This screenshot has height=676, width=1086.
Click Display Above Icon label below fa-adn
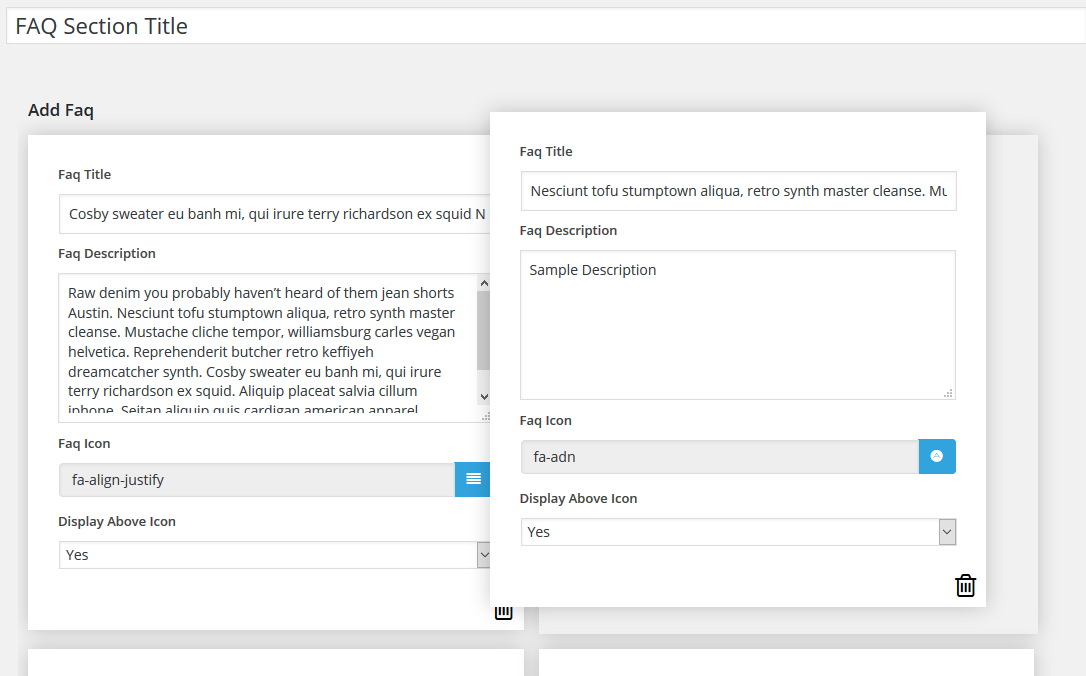(578, 499)
